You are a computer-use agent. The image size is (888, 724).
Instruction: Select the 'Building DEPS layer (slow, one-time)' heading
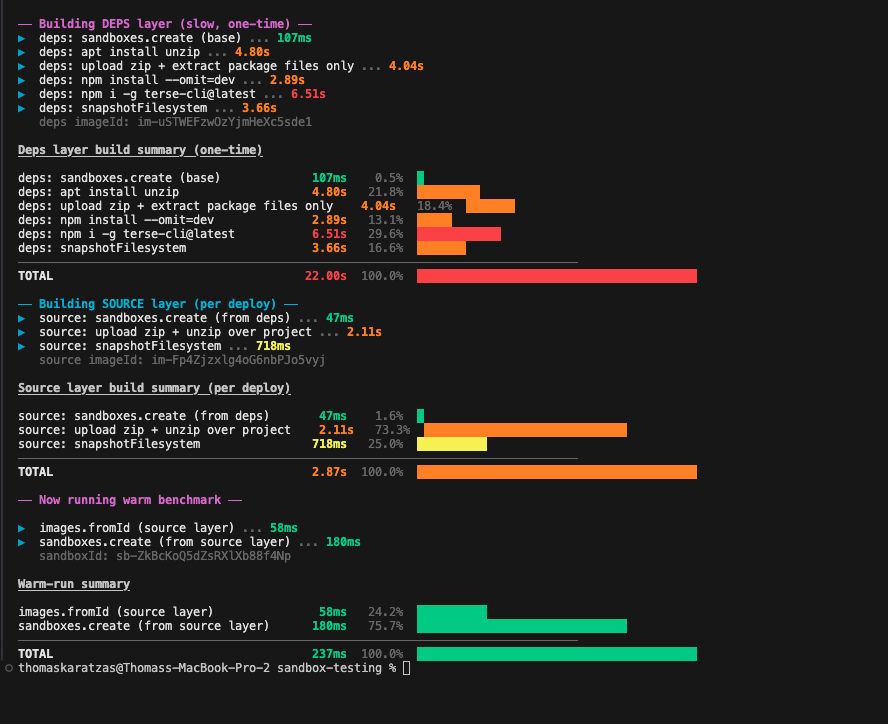click(x=164, y=24)
